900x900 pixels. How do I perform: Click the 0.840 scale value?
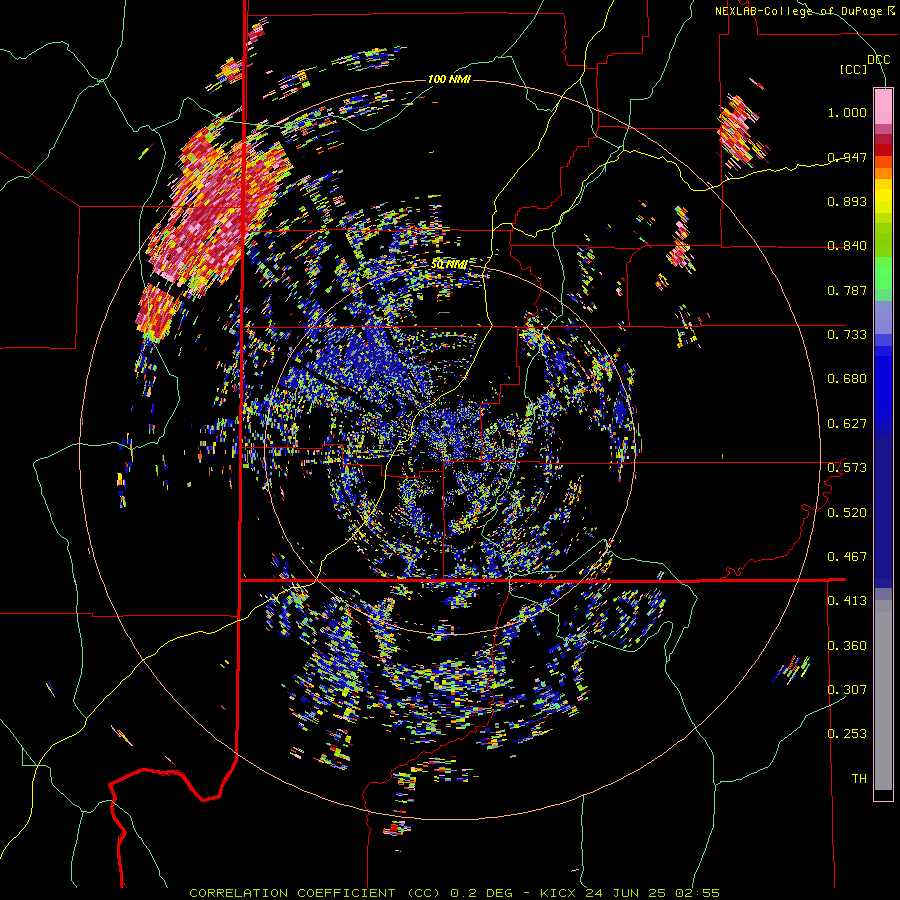tap(847, 246)
